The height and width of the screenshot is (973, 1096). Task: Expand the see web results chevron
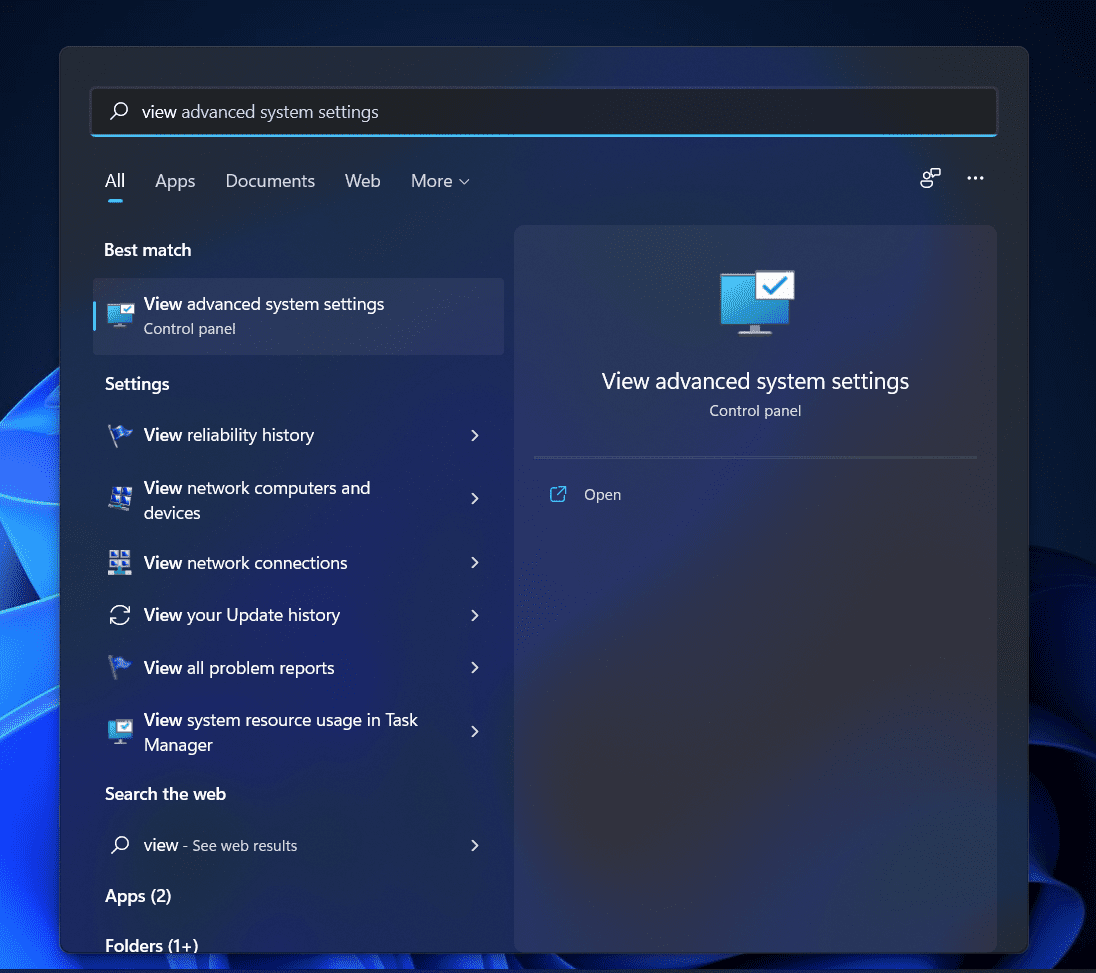(475, 845)
